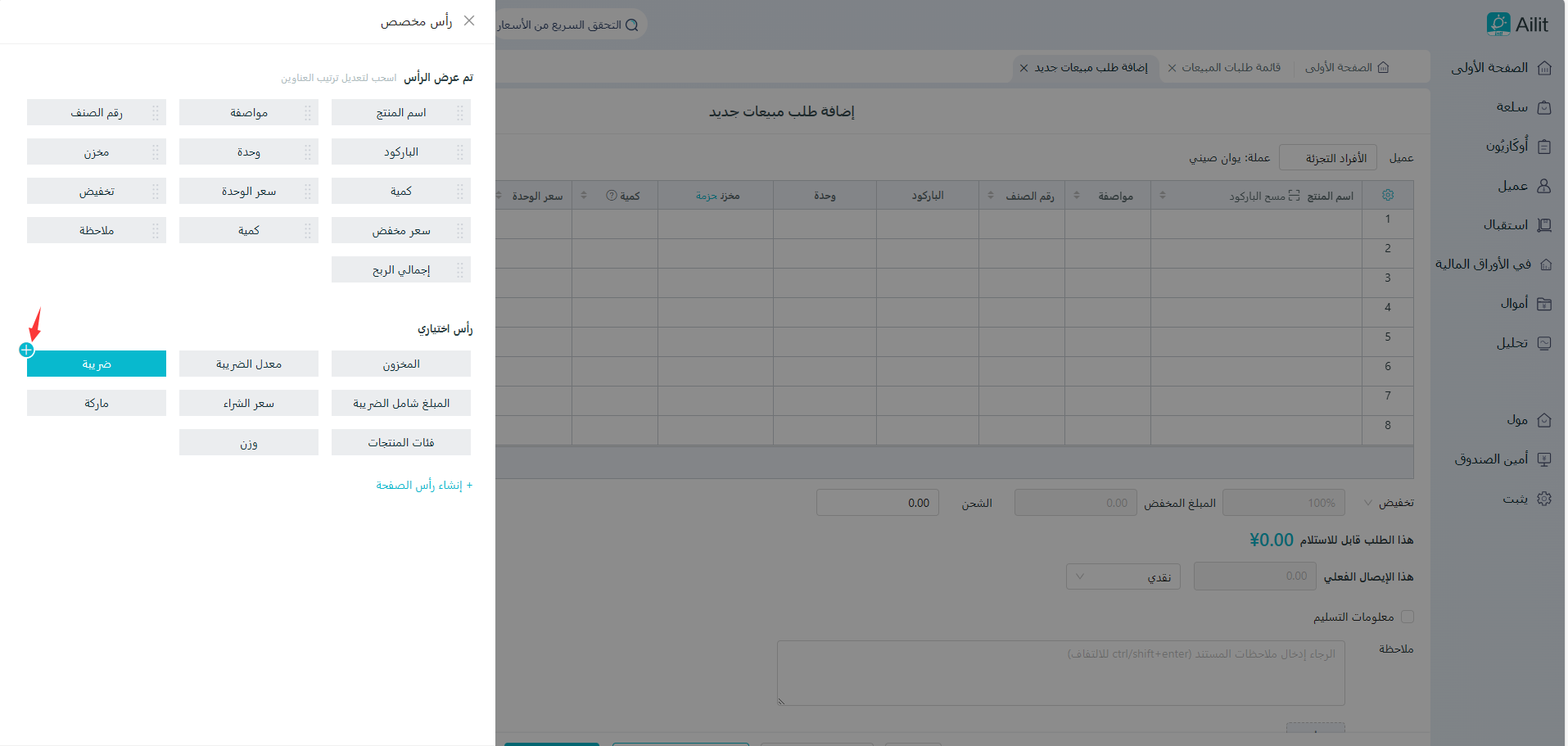
Task: Click sort arrows on مواصفة column
Action: click(1077, 196)
